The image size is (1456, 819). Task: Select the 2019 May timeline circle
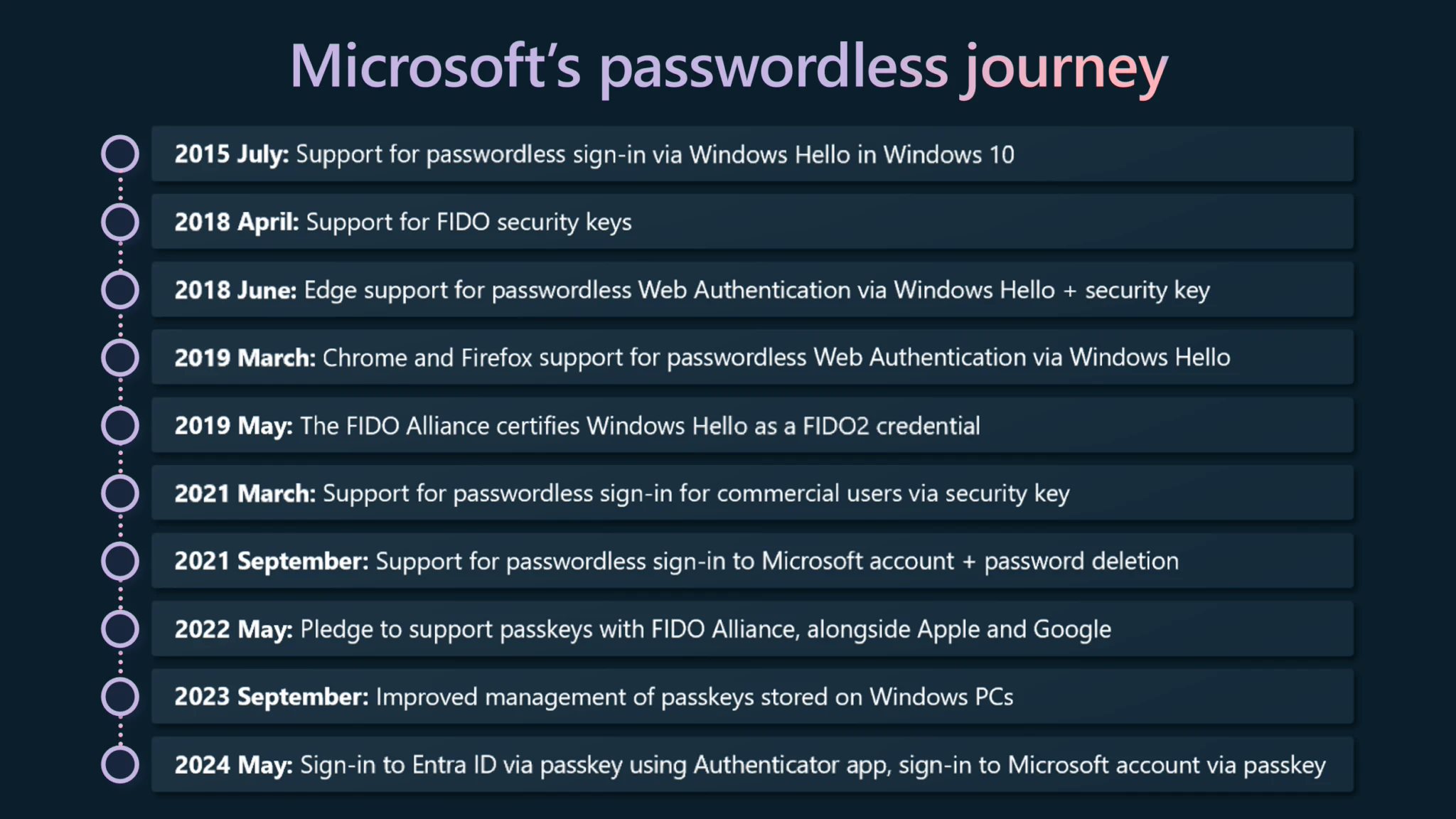(120, 425)
